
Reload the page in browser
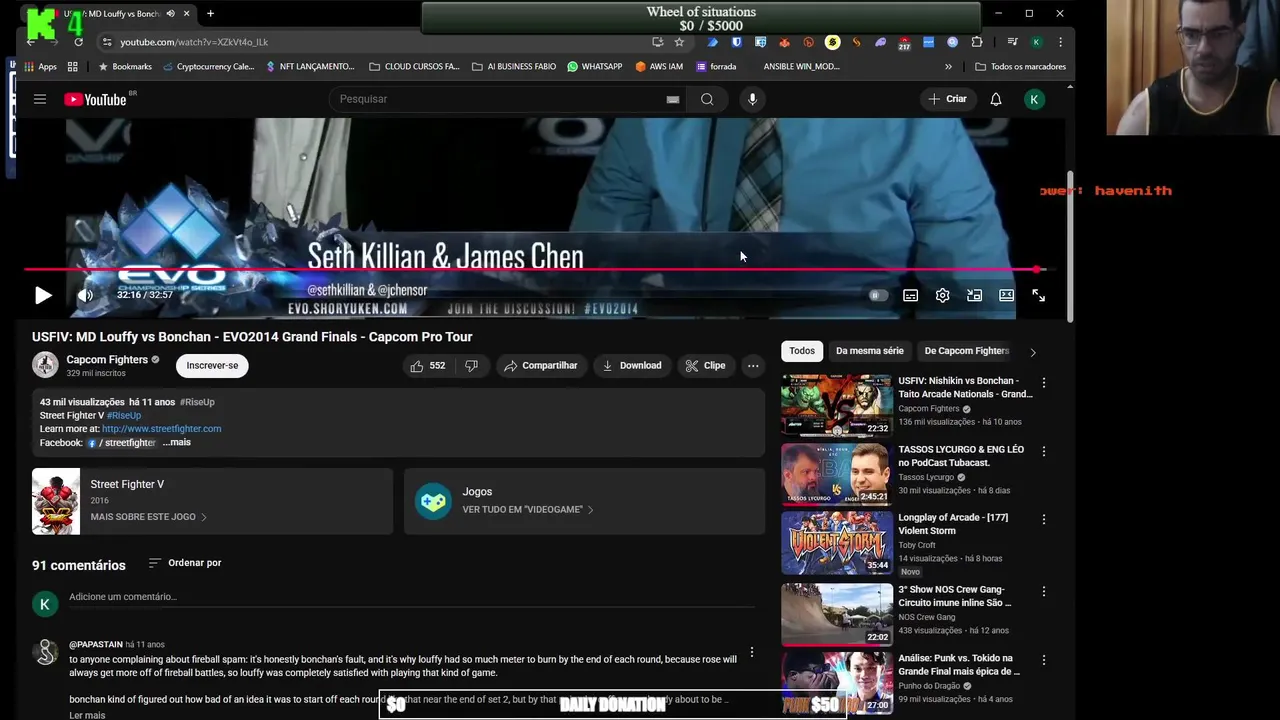pos(78,42)
